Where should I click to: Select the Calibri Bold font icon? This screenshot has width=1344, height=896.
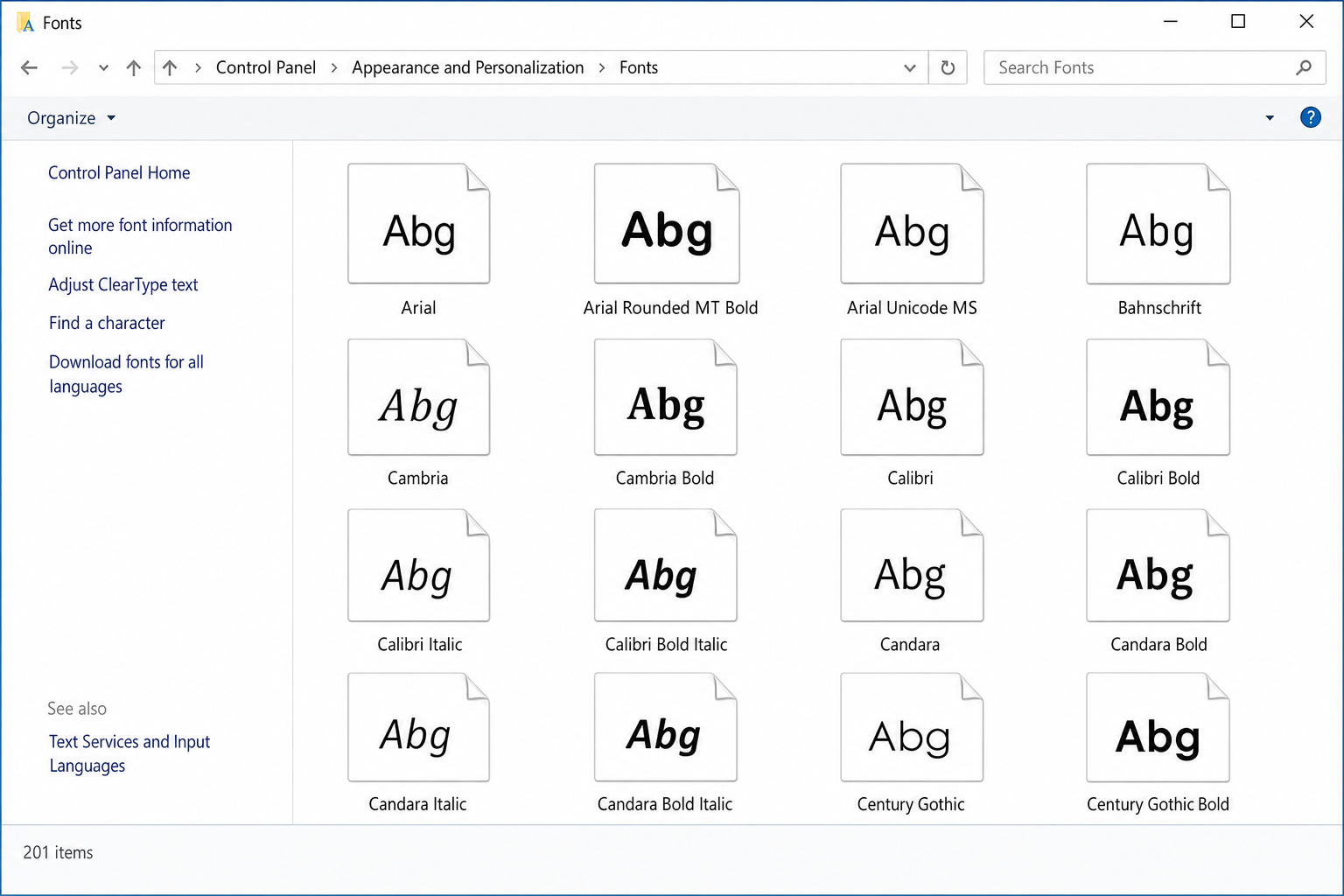point(1158,397)
